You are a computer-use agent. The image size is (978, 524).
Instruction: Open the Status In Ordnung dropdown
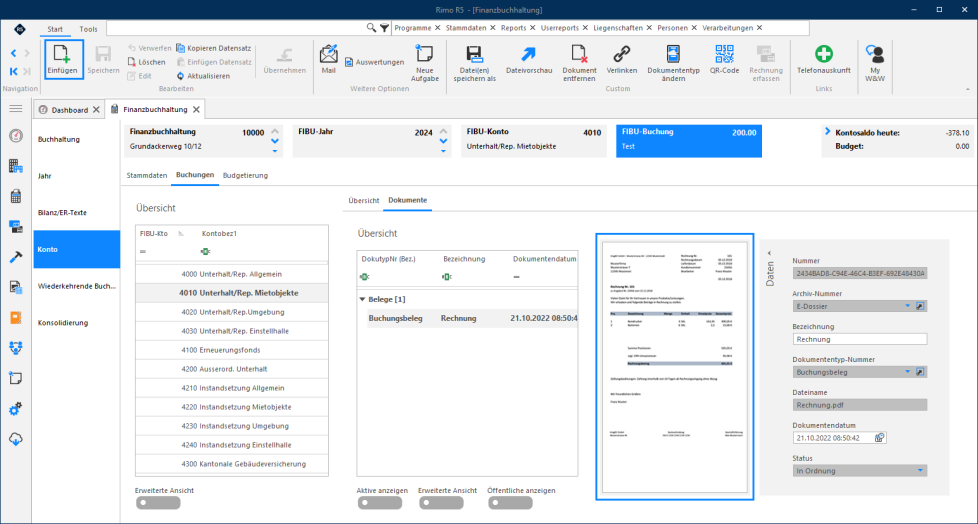coord(921,471)
